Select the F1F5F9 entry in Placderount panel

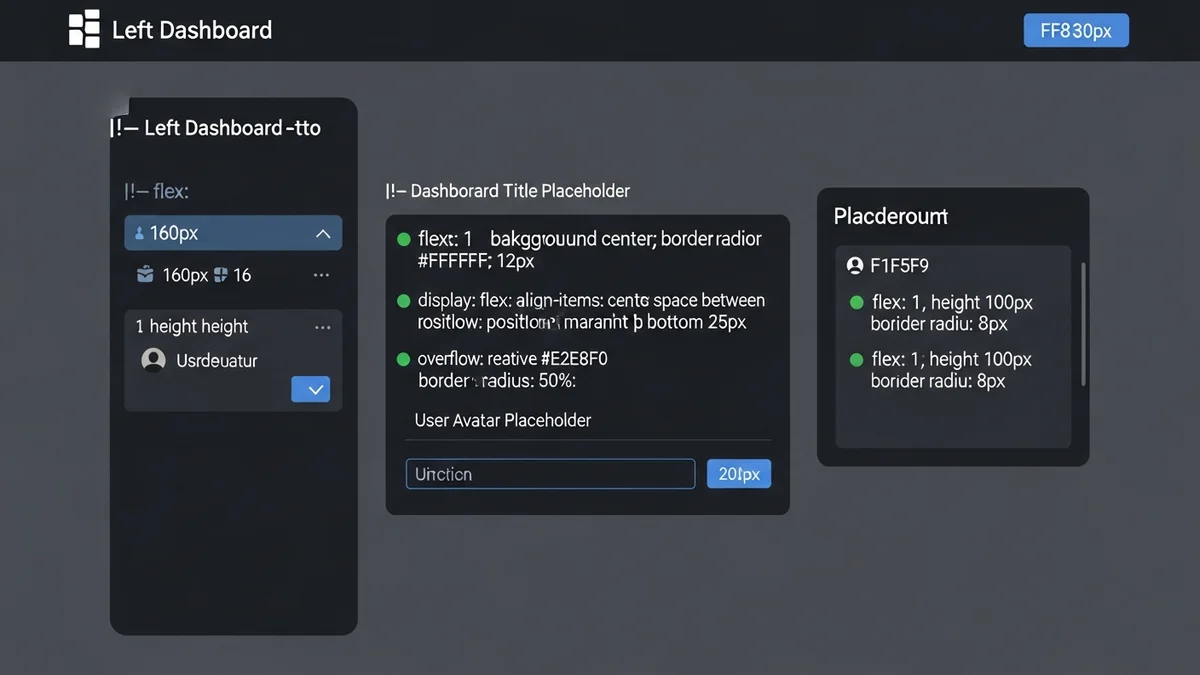tap(900, 266)
